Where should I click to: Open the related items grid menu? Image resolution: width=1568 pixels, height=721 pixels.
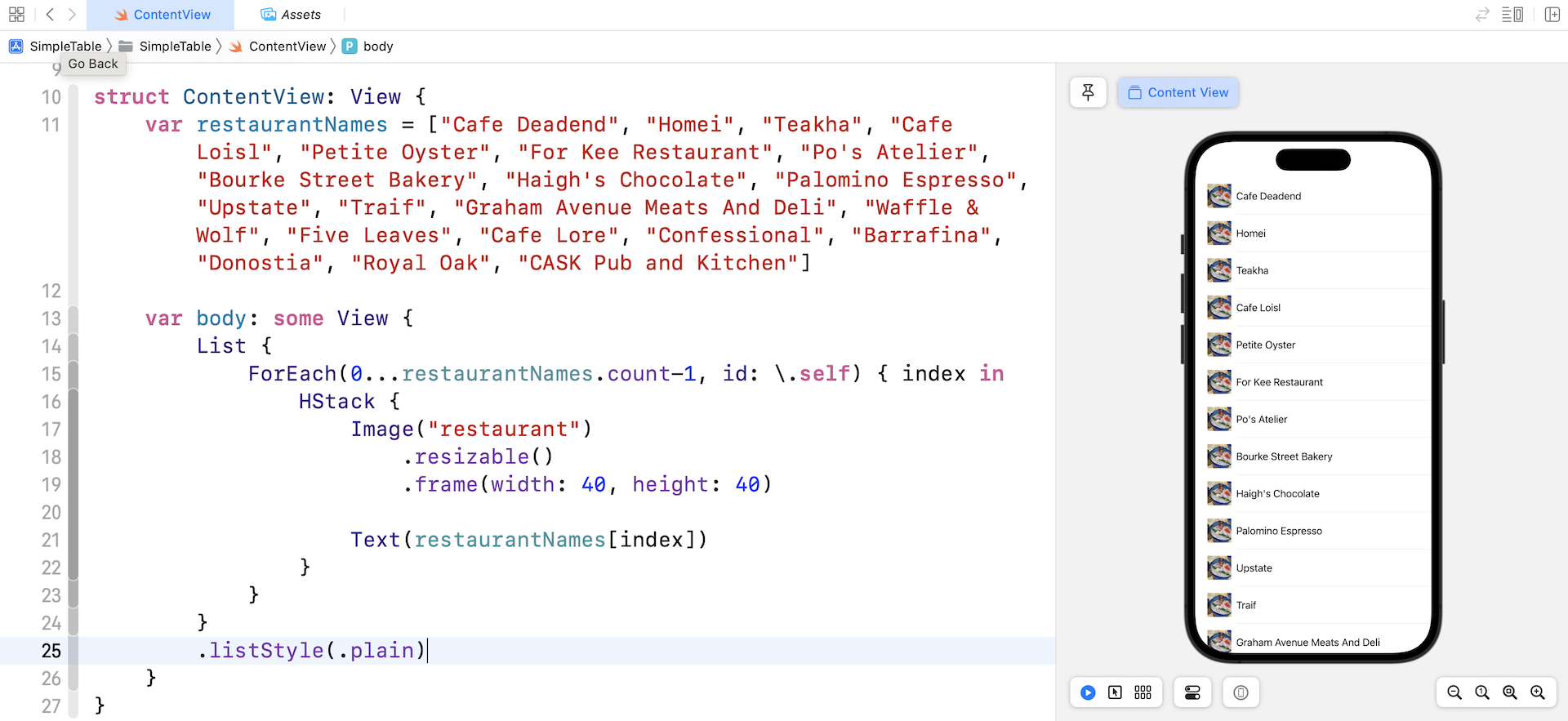(x=16, y=15)
